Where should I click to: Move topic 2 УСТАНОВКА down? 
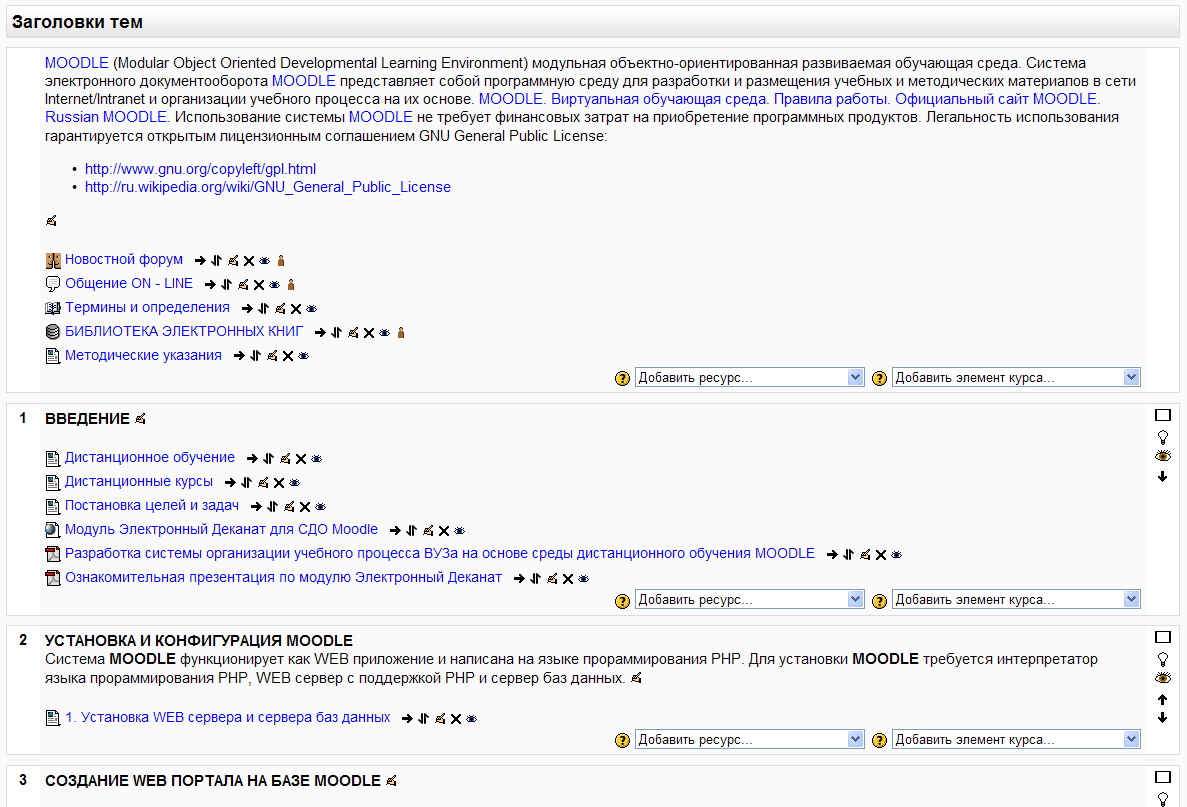tap(1163, 718)
